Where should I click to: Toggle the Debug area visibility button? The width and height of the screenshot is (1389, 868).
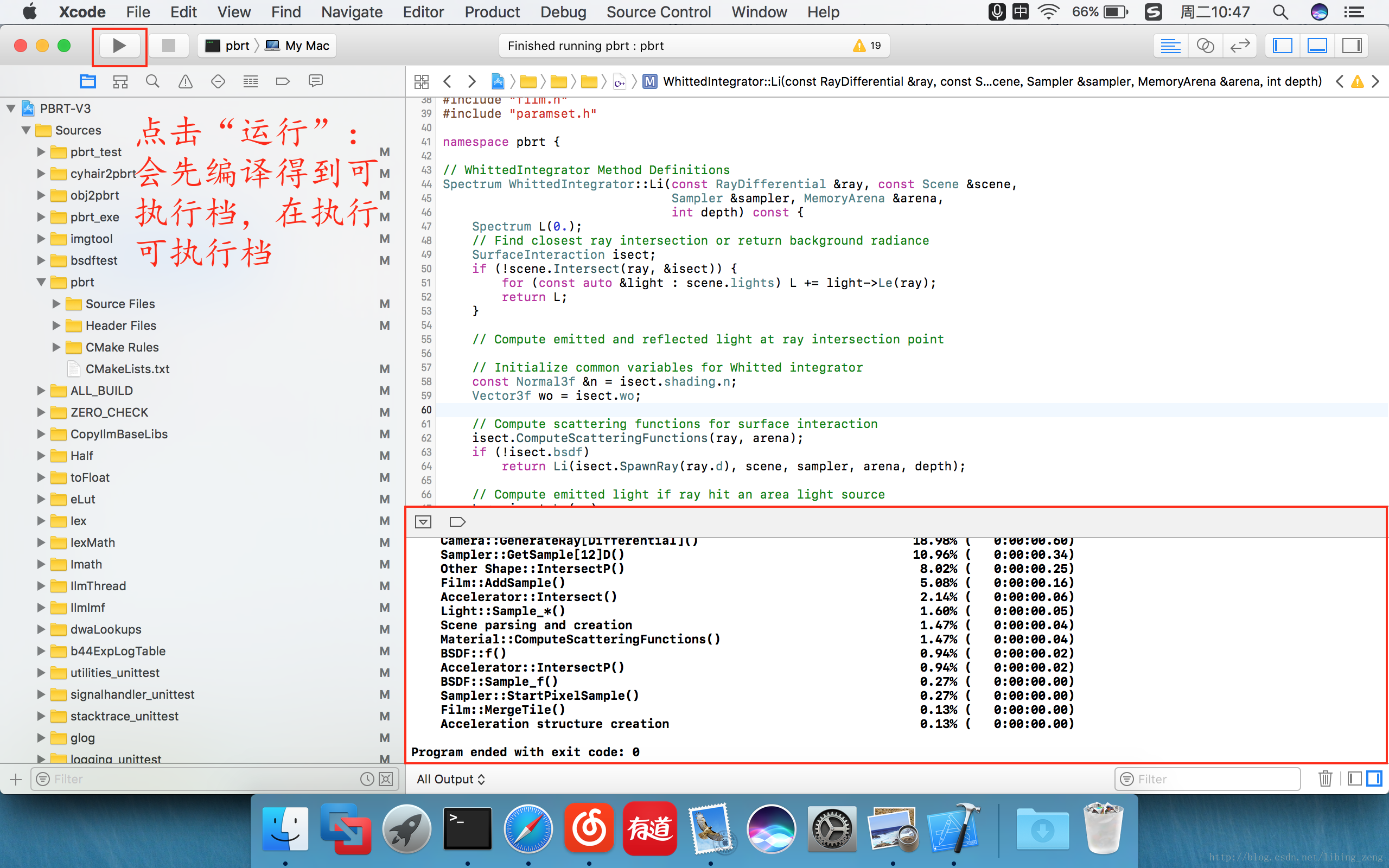[1317, 46]
